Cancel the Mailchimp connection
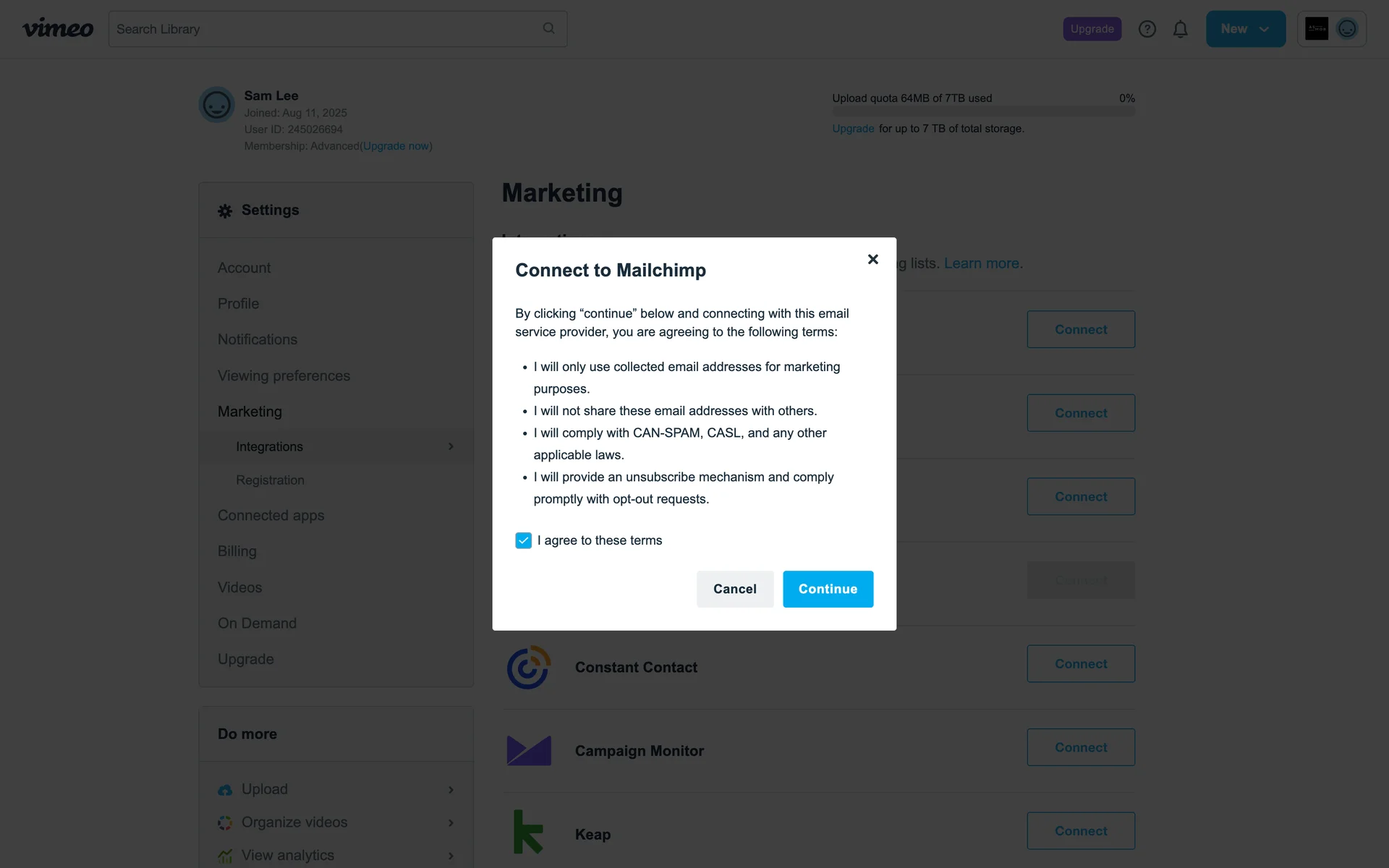Viewport: 1389px width, 868px height. coord(734,589)
